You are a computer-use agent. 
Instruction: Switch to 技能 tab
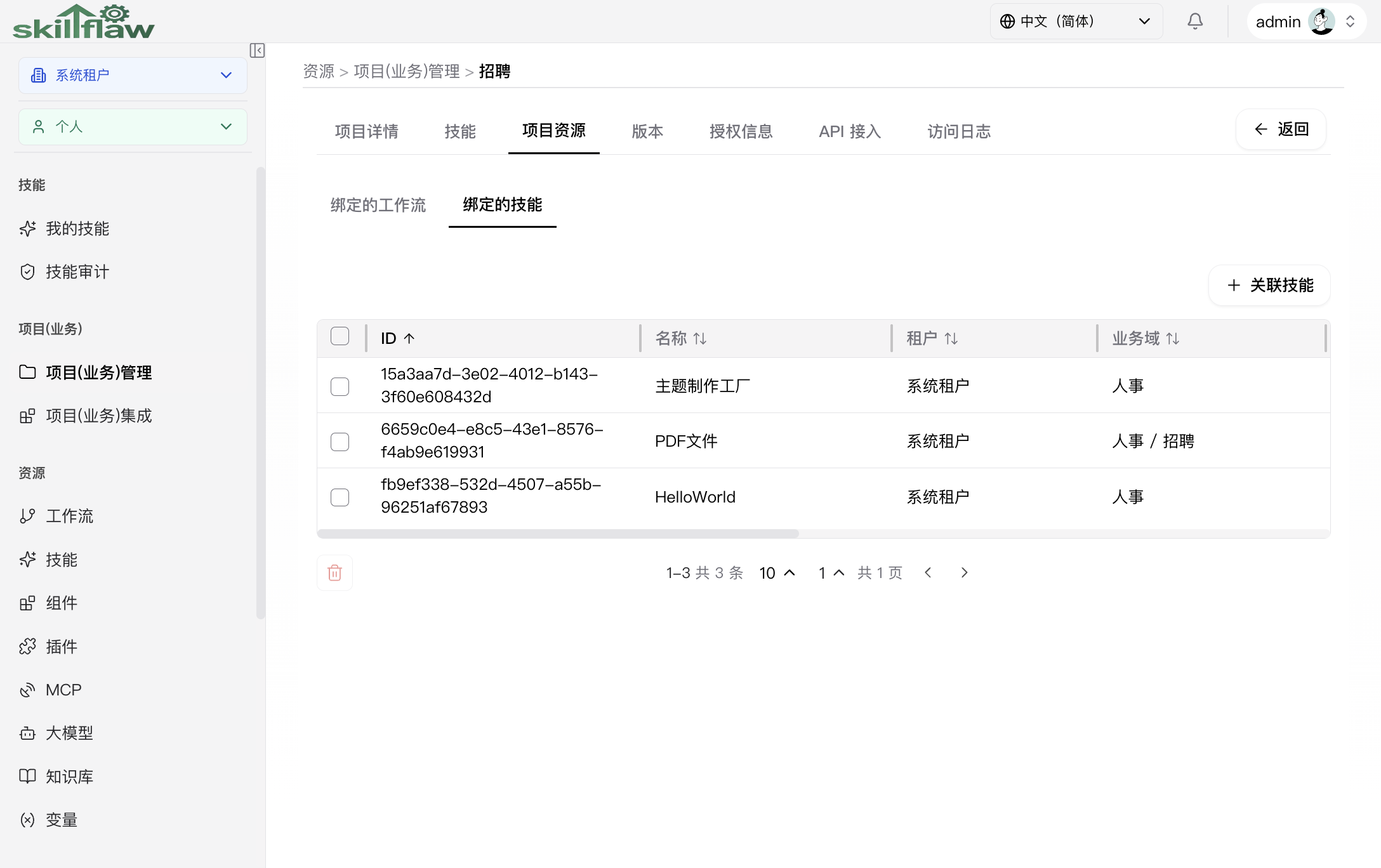coord(460,131)
